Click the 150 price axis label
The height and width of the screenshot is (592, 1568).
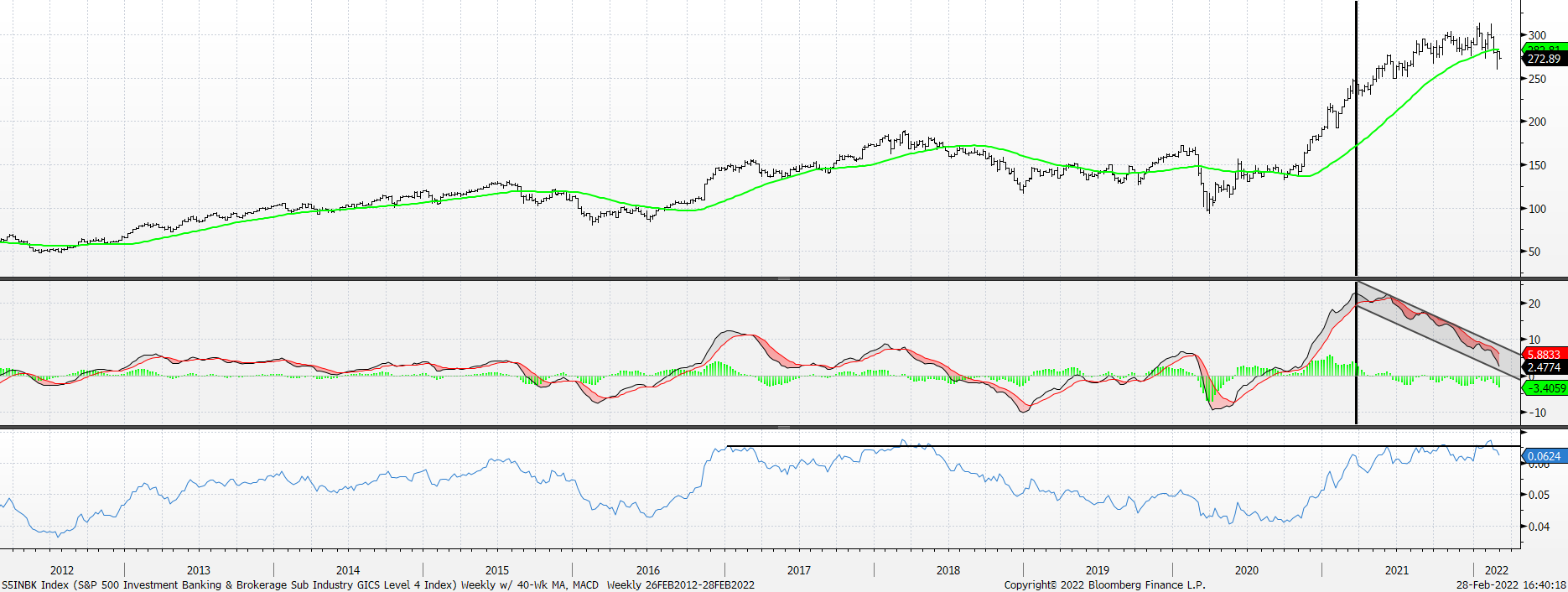1537,165
